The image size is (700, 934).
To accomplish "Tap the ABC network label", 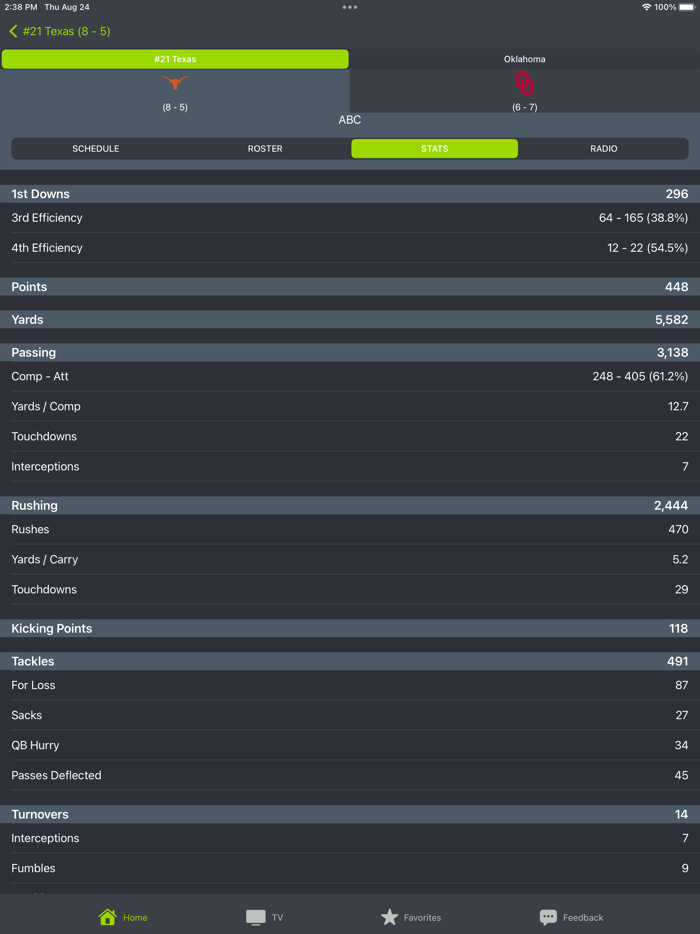I will [x=350, y=120].
